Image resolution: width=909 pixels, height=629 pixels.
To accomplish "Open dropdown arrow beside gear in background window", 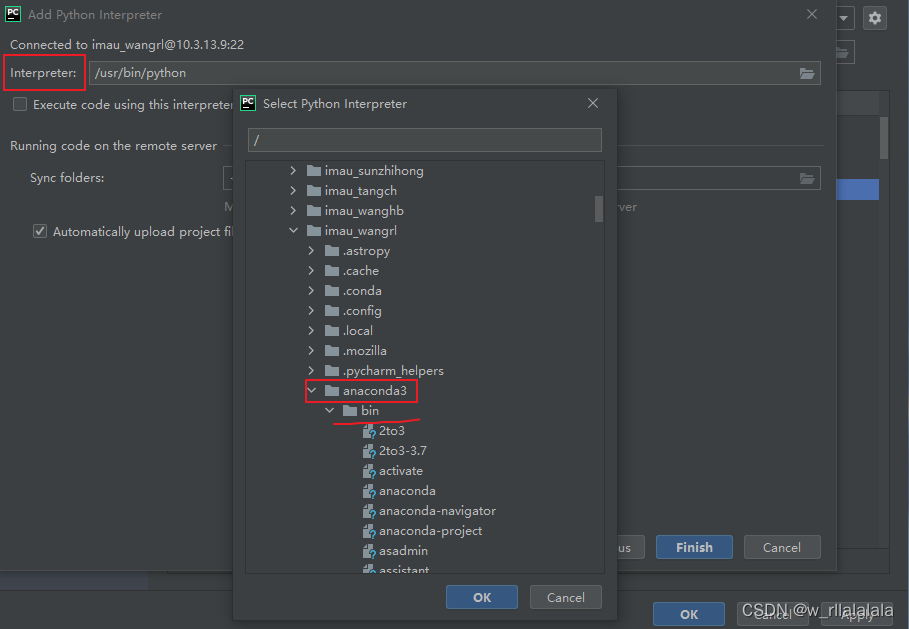I will coord(843,18).
